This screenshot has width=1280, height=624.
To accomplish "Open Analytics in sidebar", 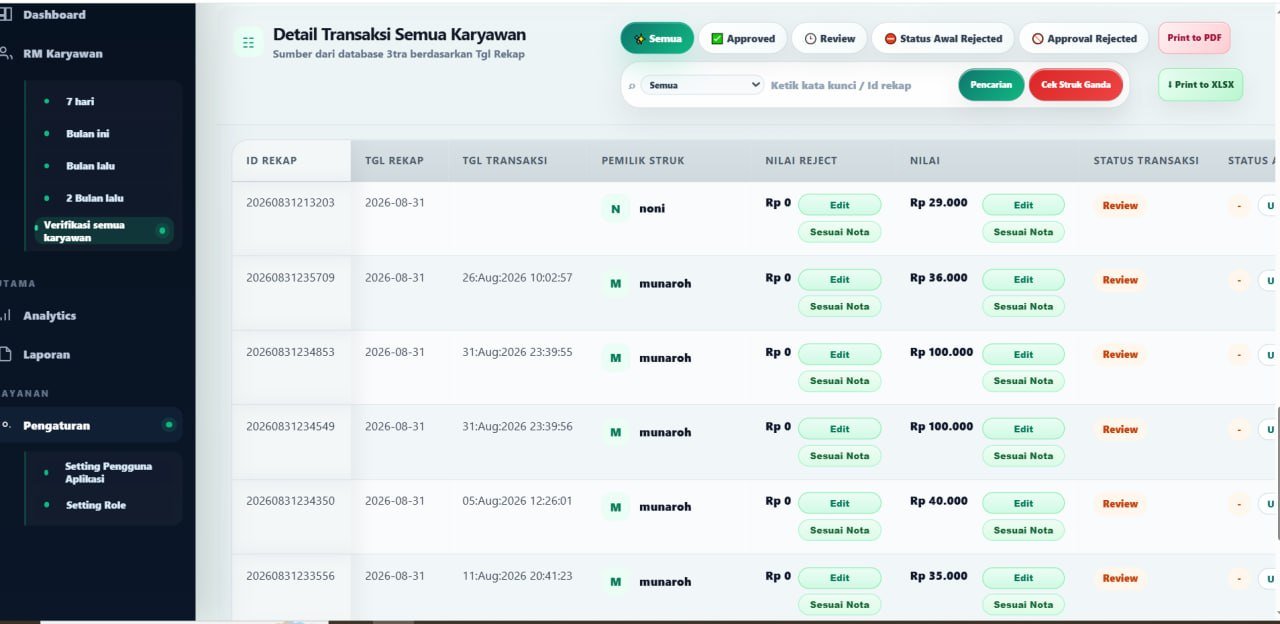I will coord(49,316).
